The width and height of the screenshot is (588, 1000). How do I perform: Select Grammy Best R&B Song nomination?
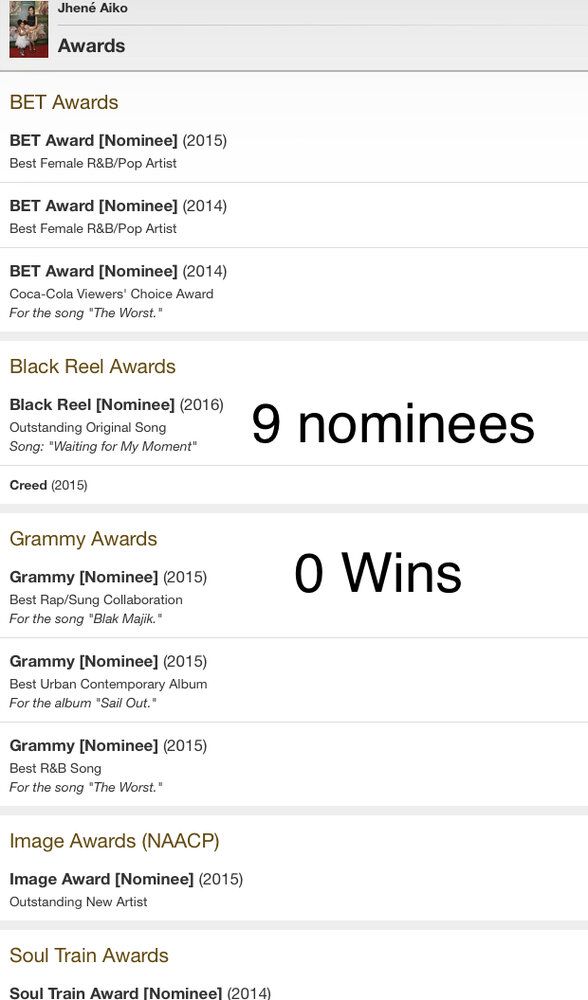[294, 765]
